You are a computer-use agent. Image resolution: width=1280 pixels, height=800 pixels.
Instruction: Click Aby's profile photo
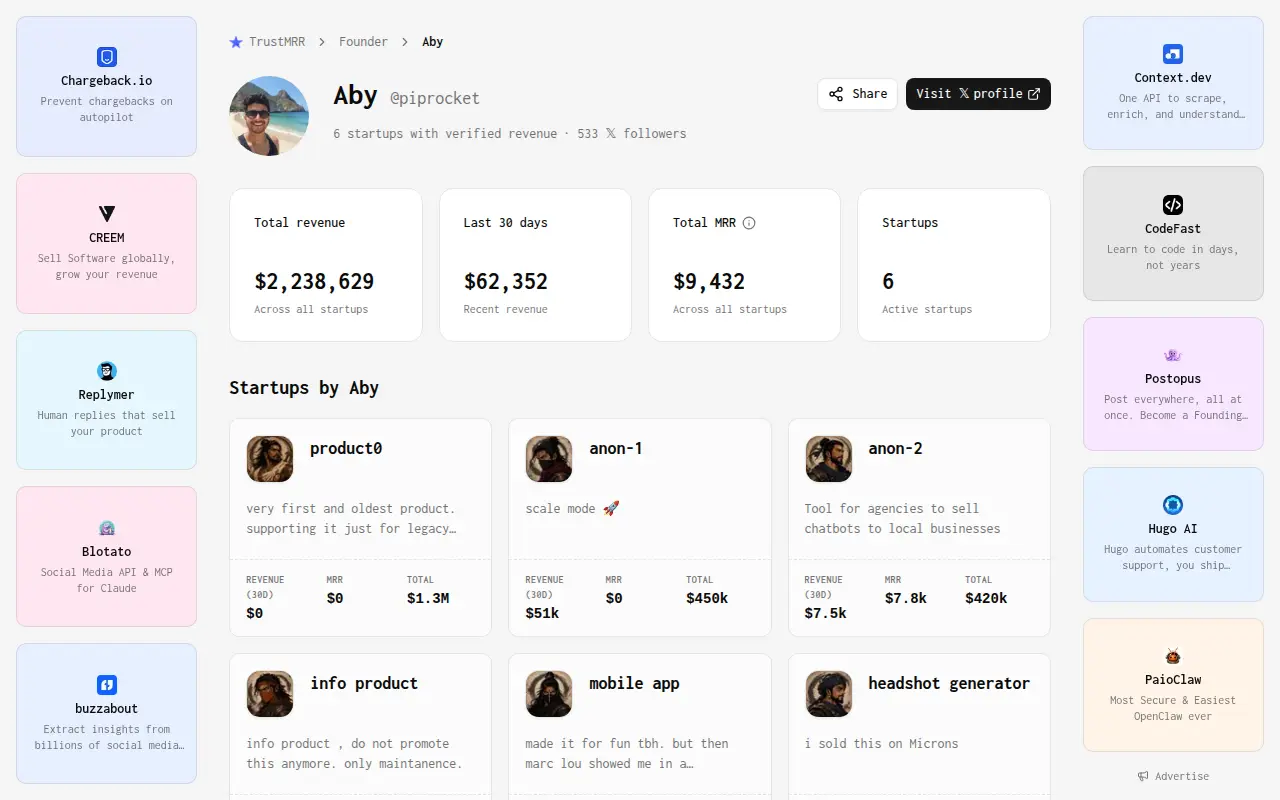tap(269, 116)
